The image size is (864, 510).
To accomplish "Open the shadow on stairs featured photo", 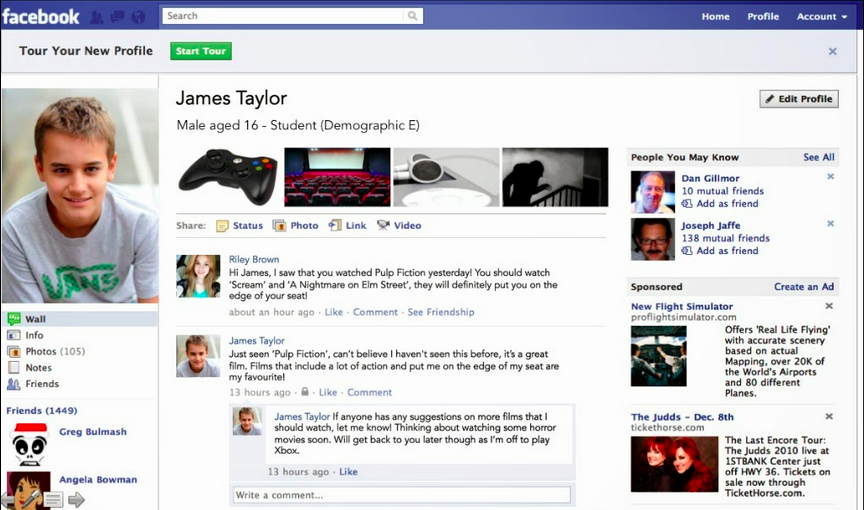I will (555, 177).
